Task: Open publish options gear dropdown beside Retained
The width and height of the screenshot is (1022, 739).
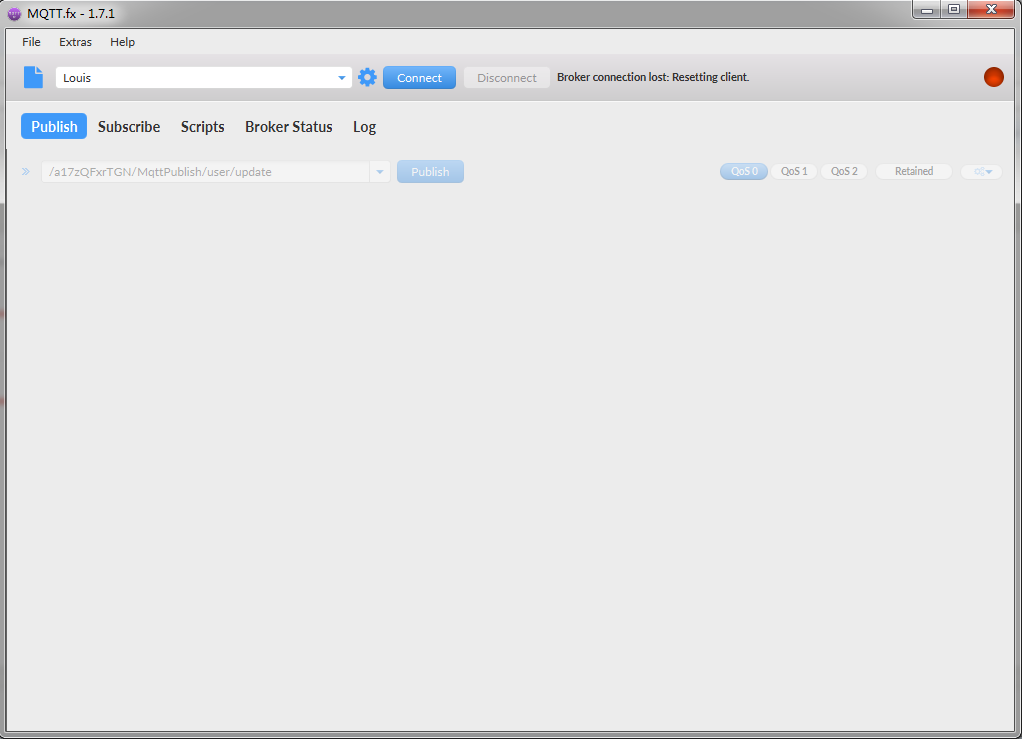Action: point(982,171)
